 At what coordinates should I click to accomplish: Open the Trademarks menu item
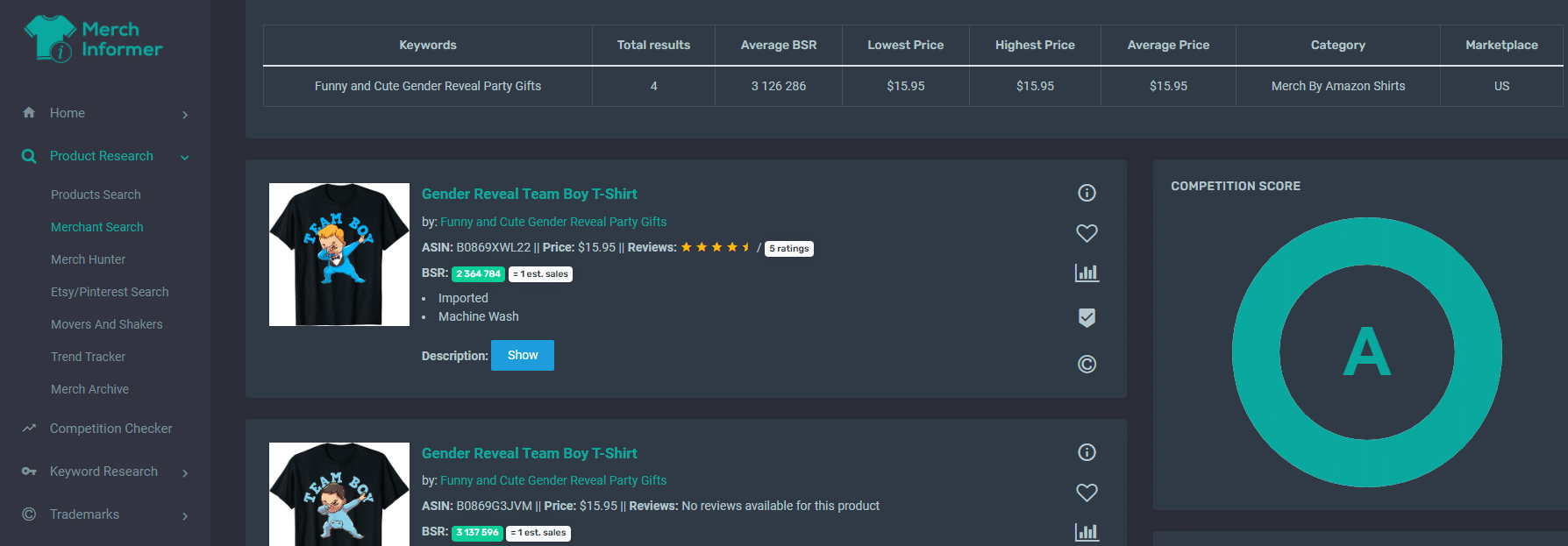84,514
